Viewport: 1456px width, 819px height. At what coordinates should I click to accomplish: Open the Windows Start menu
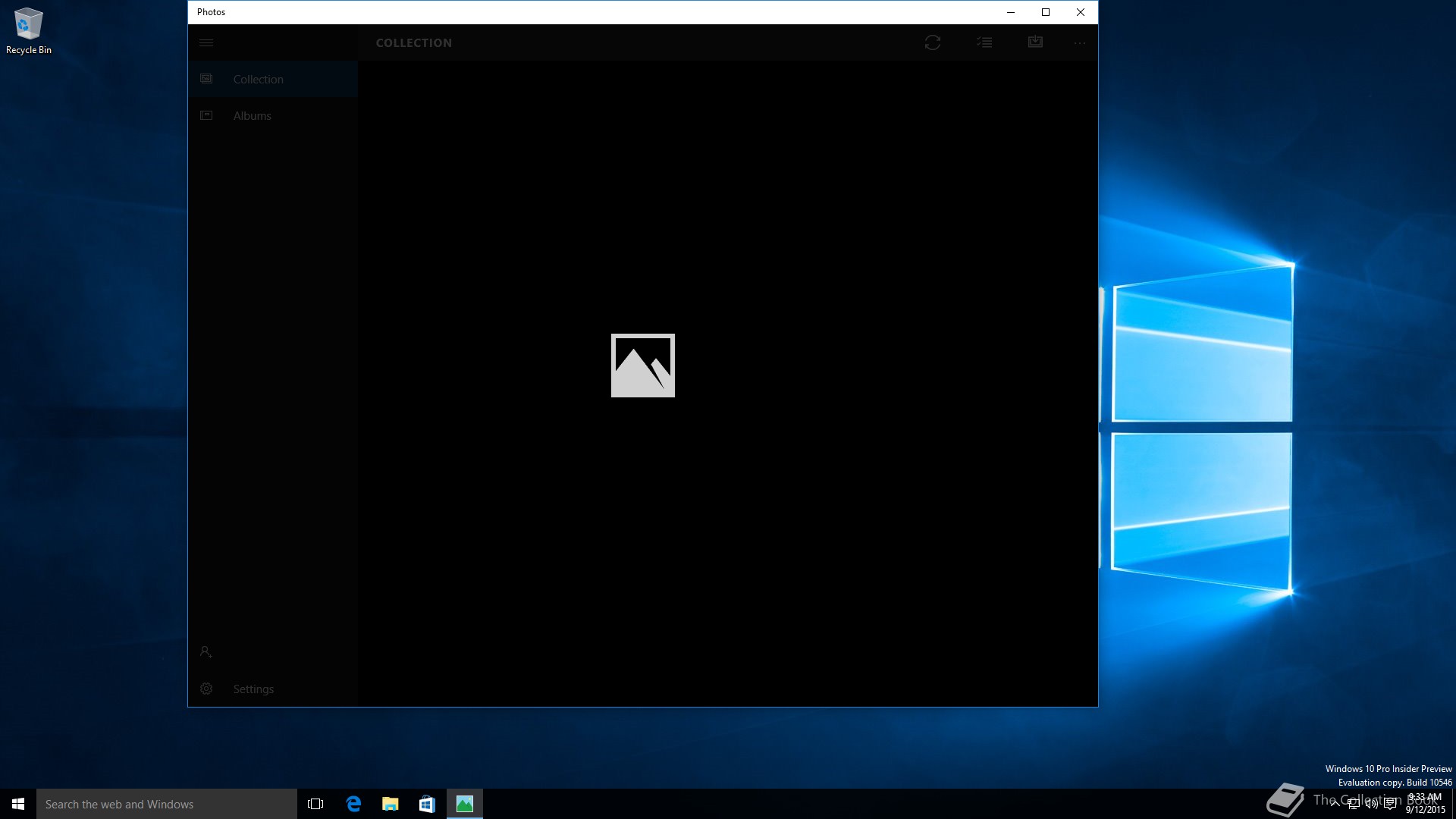point(18,804)
